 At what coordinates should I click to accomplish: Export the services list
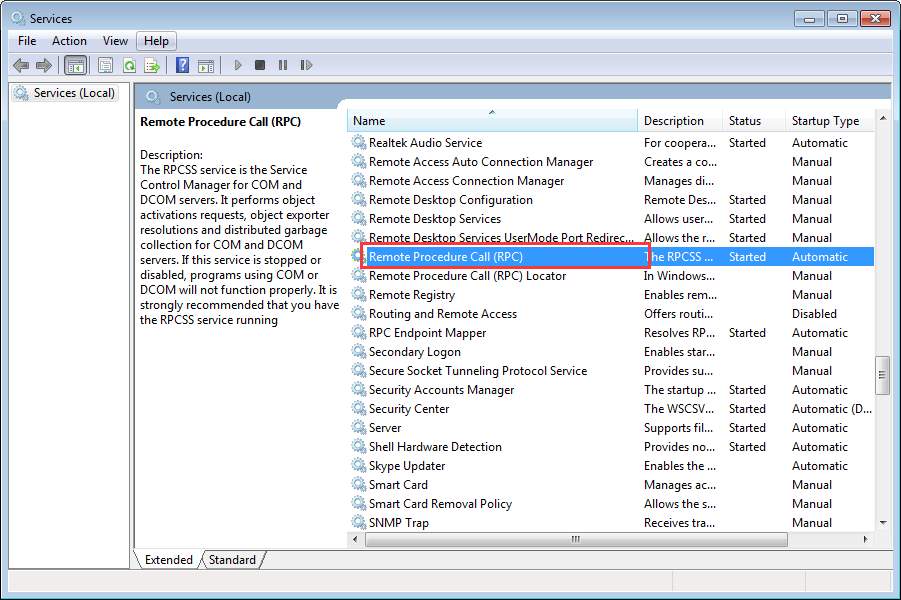152,64
